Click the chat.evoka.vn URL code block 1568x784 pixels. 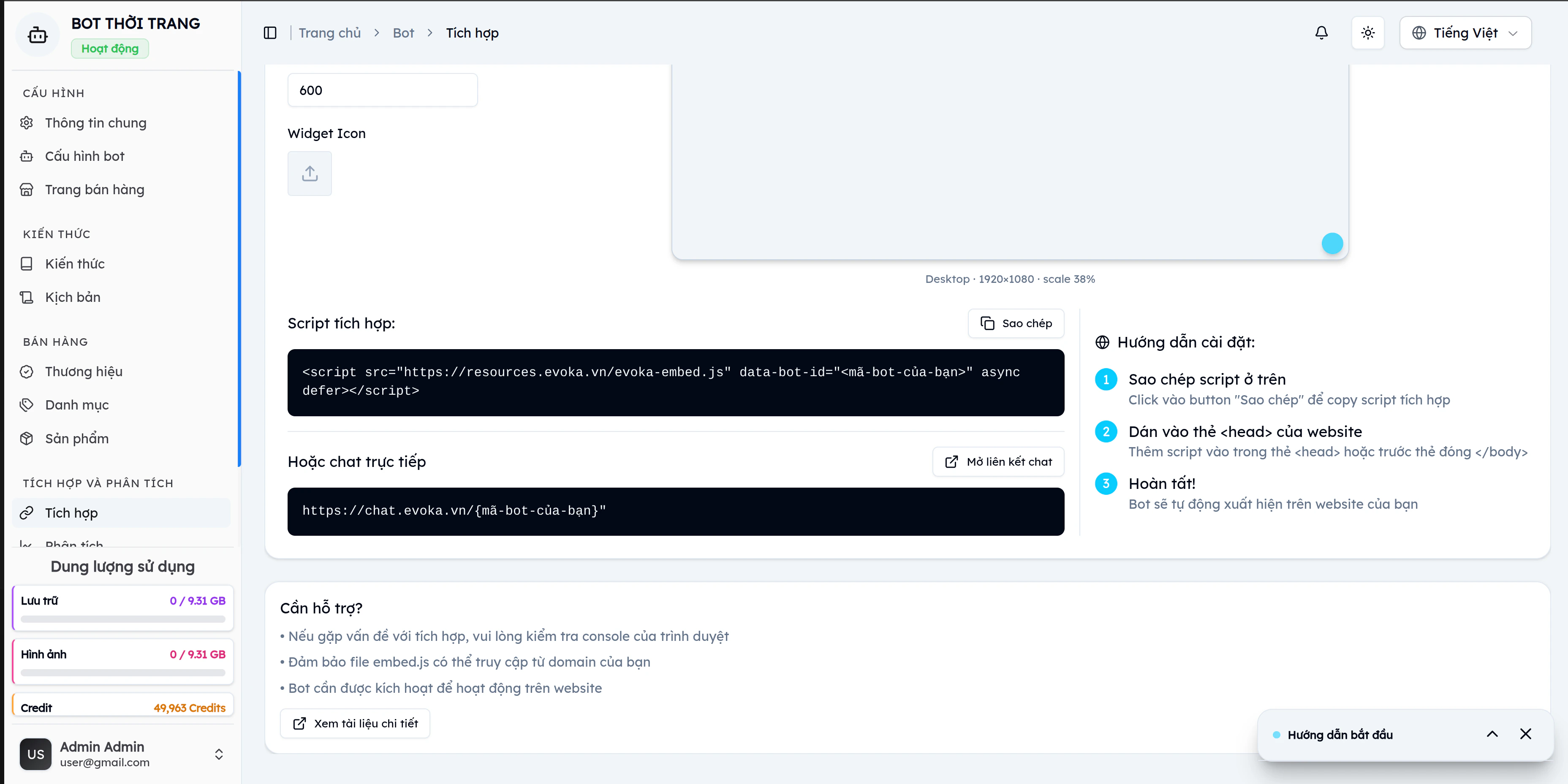pos(676,511)
